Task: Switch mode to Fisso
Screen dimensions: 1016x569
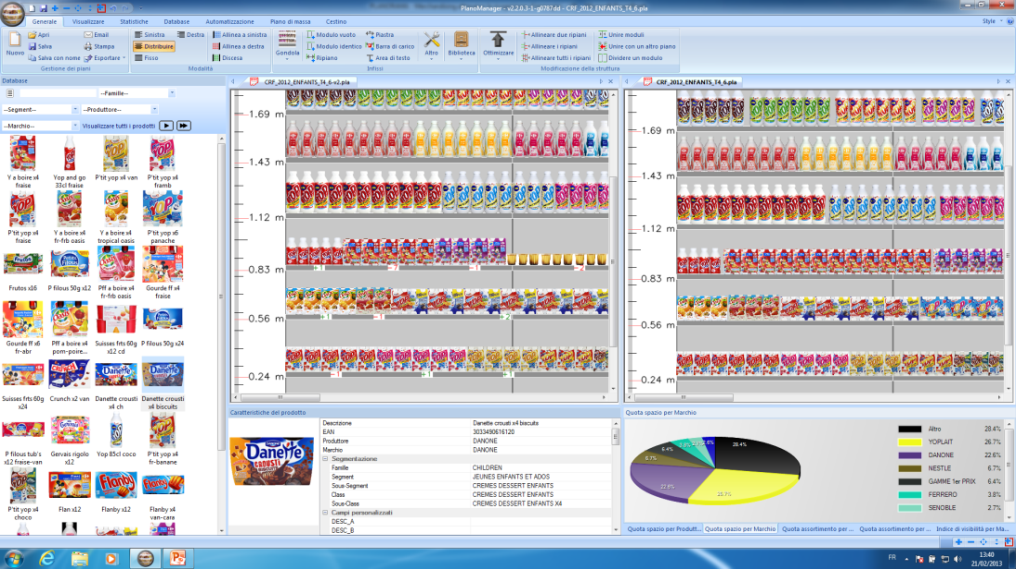Action: (x=146, y=58)
